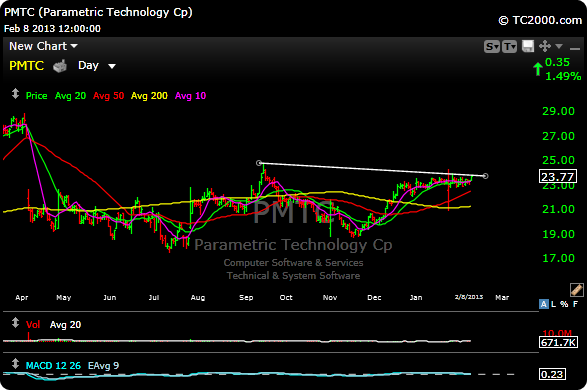Click the 25.00 price scale label

pos(558,160)
